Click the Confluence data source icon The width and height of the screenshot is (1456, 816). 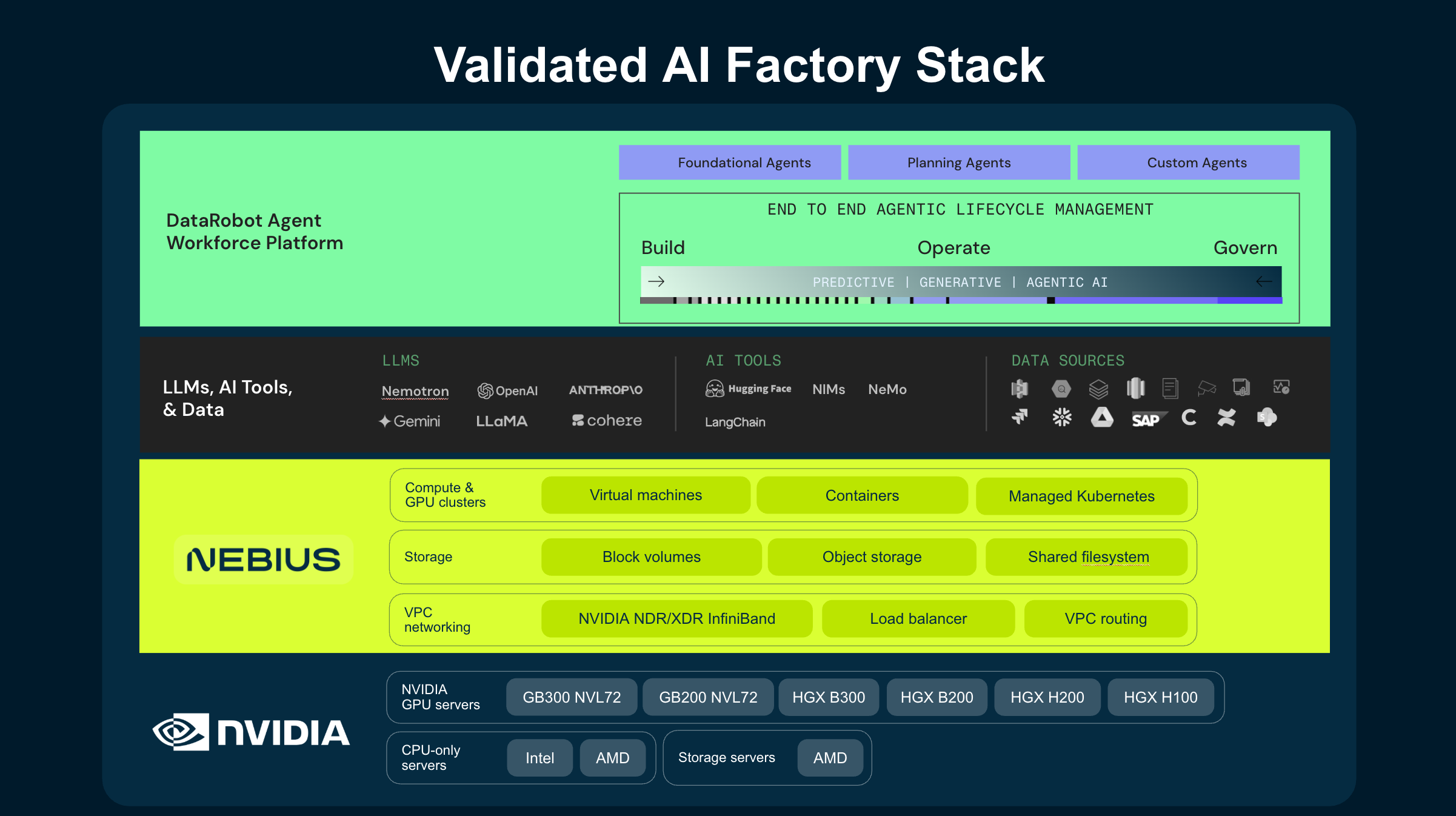(1226, 417)
